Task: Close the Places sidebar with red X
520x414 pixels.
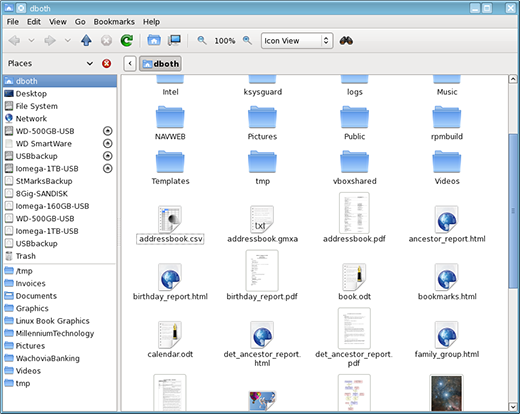Action: click(x=106, y=63)
